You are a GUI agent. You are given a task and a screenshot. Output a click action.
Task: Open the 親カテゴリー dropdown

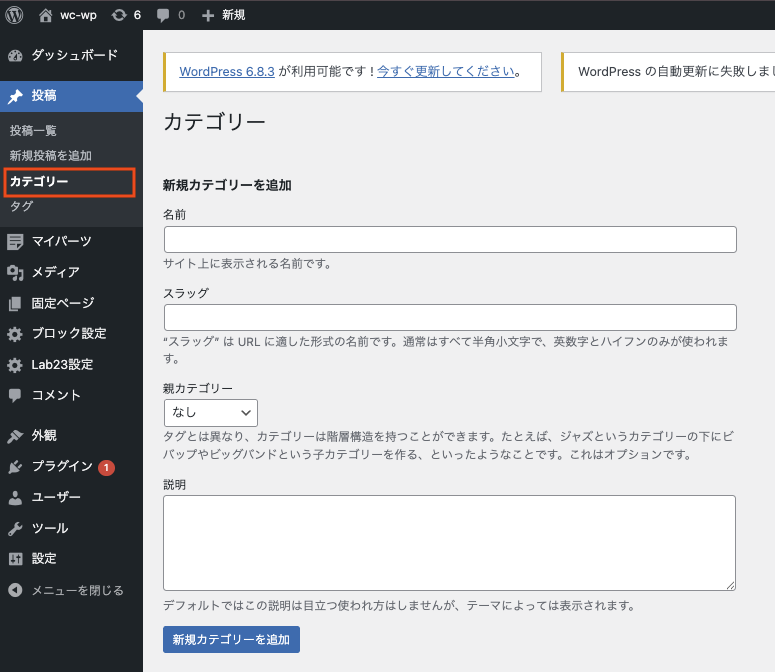210,412
